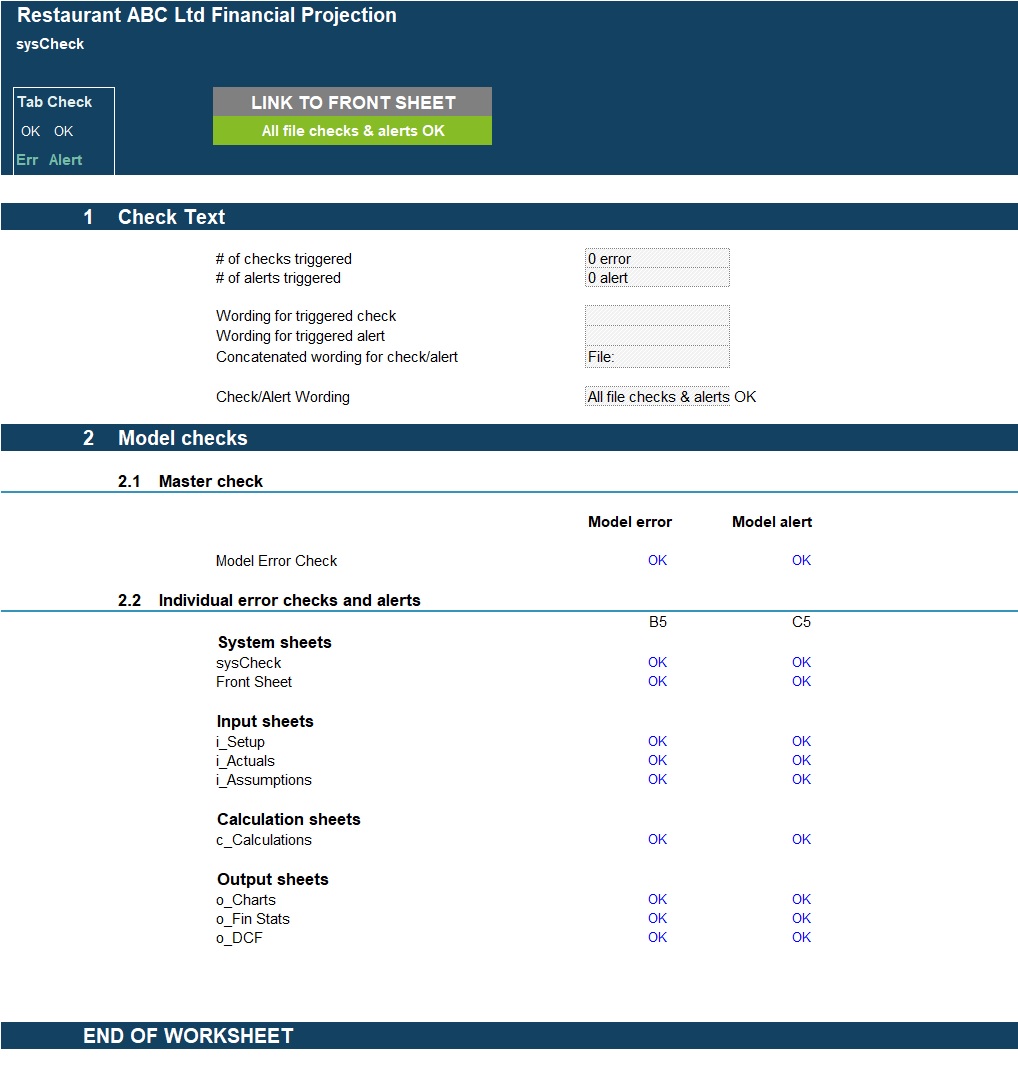This screenshot has width=1018, height=1070.
Task: Open the o_Charts error OK link
Action: pyautogui.click(x=658, y=899)
